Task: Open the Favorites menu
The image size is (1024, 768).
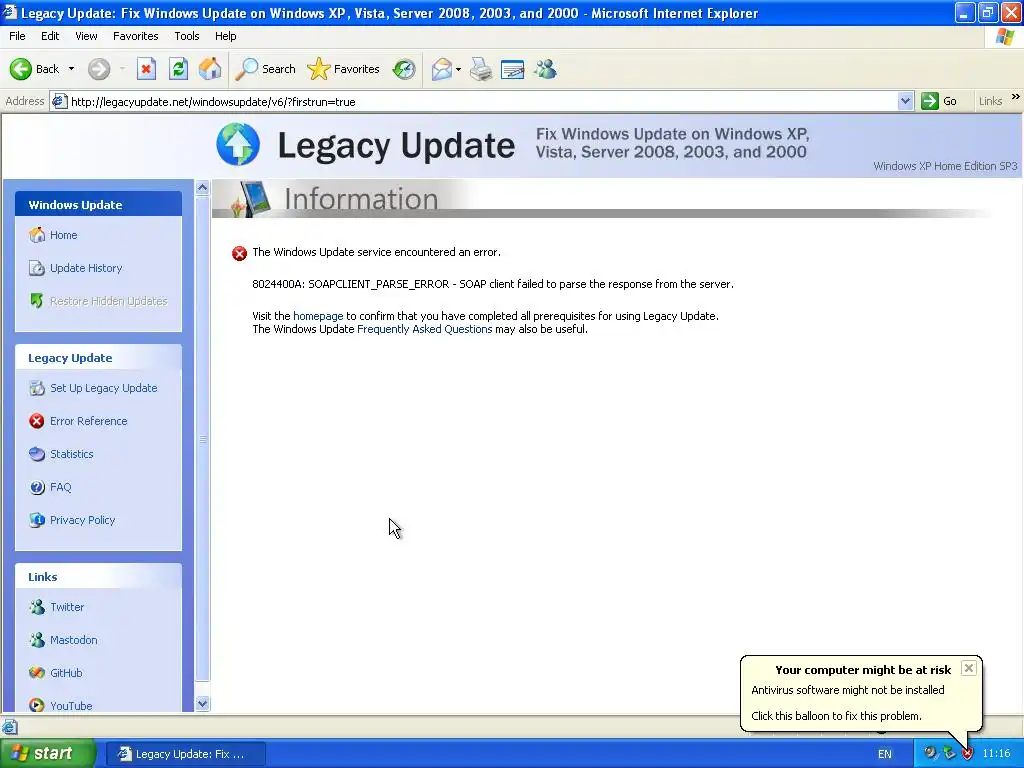Action: click(135, 36)
